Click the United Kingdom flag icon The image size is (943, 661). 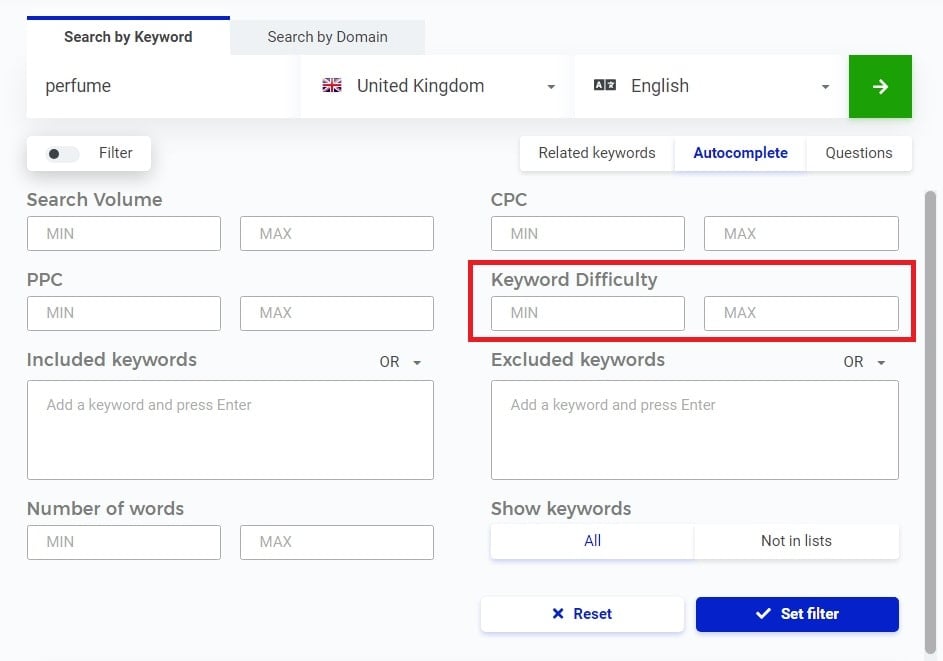pos(332,85)
